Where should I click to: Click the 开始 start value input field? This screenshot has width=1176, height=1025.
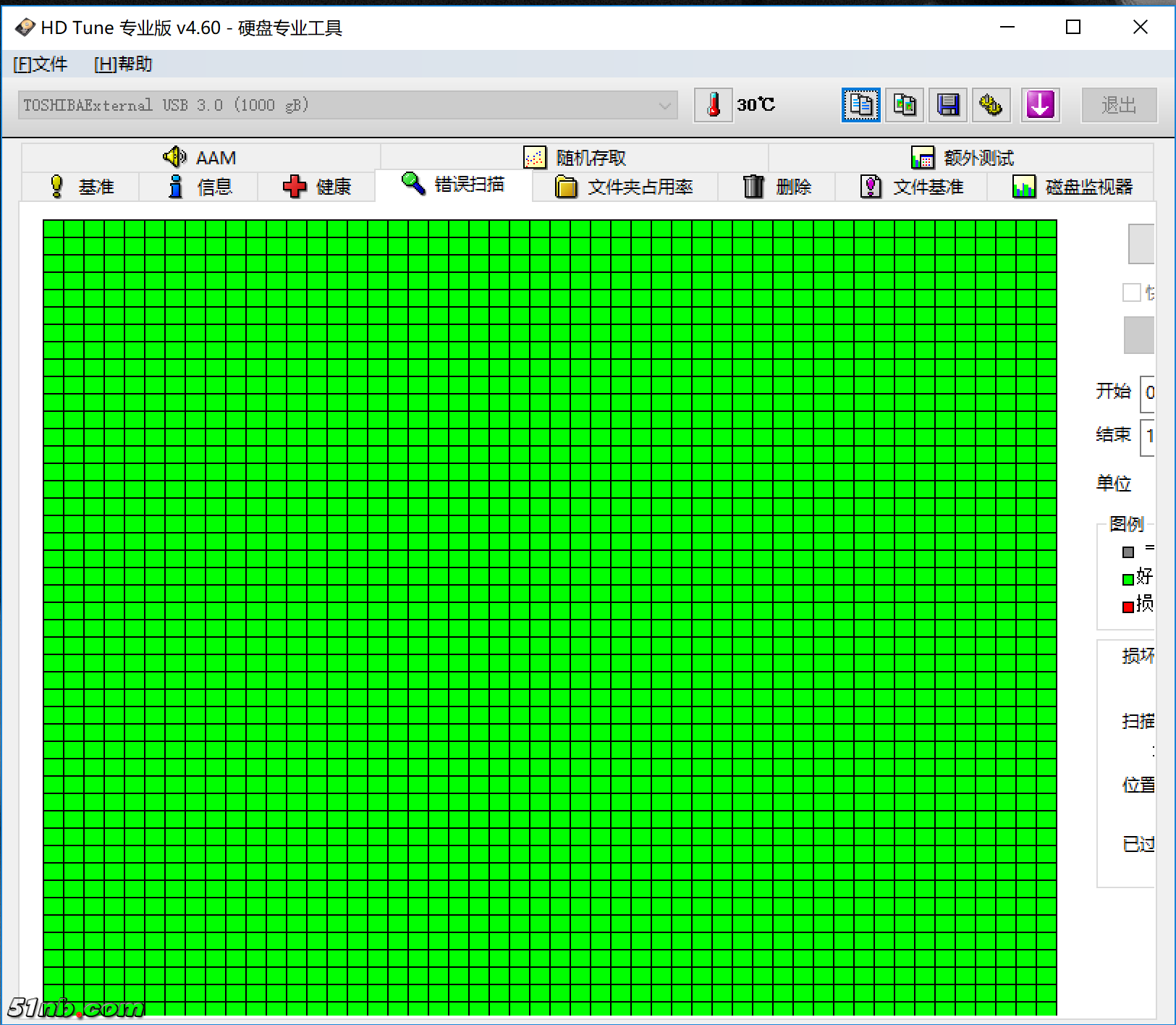[x=1148, y=393]
